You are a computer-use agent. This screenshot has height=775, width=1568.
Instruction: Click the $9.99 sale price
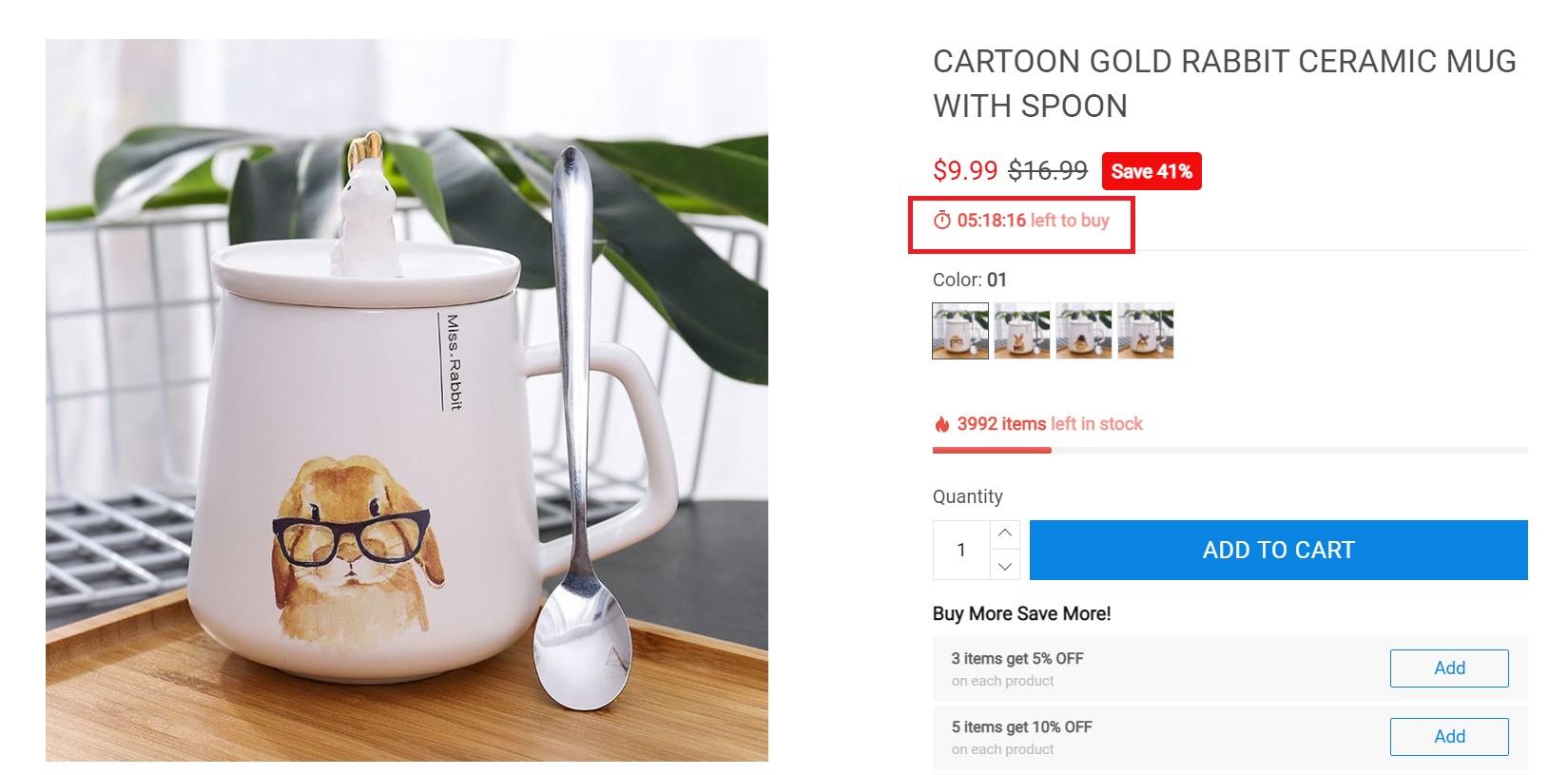pos(965,171)
